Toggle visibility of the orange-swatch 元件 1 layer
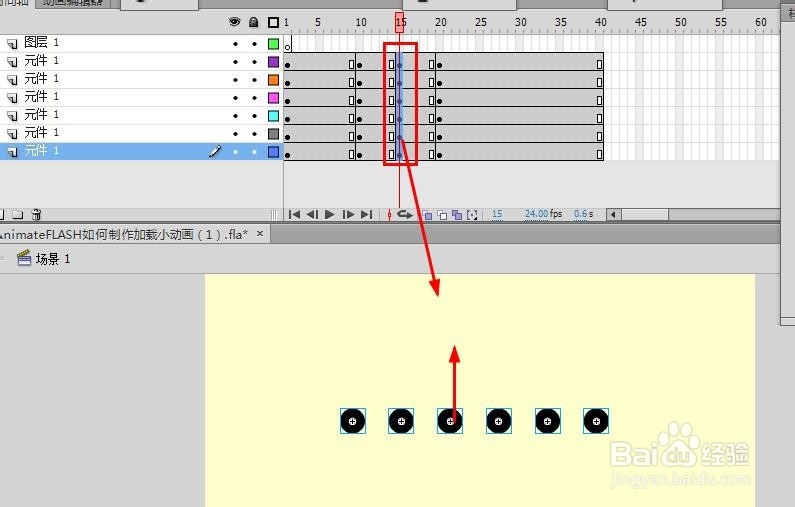The width and height of the screenshot is (795, 507). point(235,80)
